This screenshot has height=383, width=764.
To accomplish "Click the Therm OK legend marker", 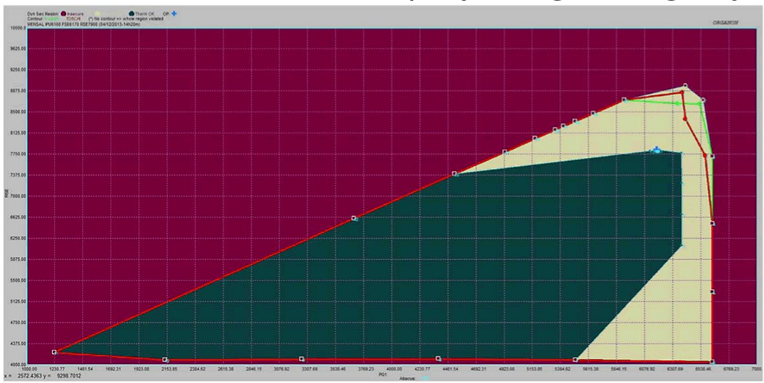I will pos(133,14).
